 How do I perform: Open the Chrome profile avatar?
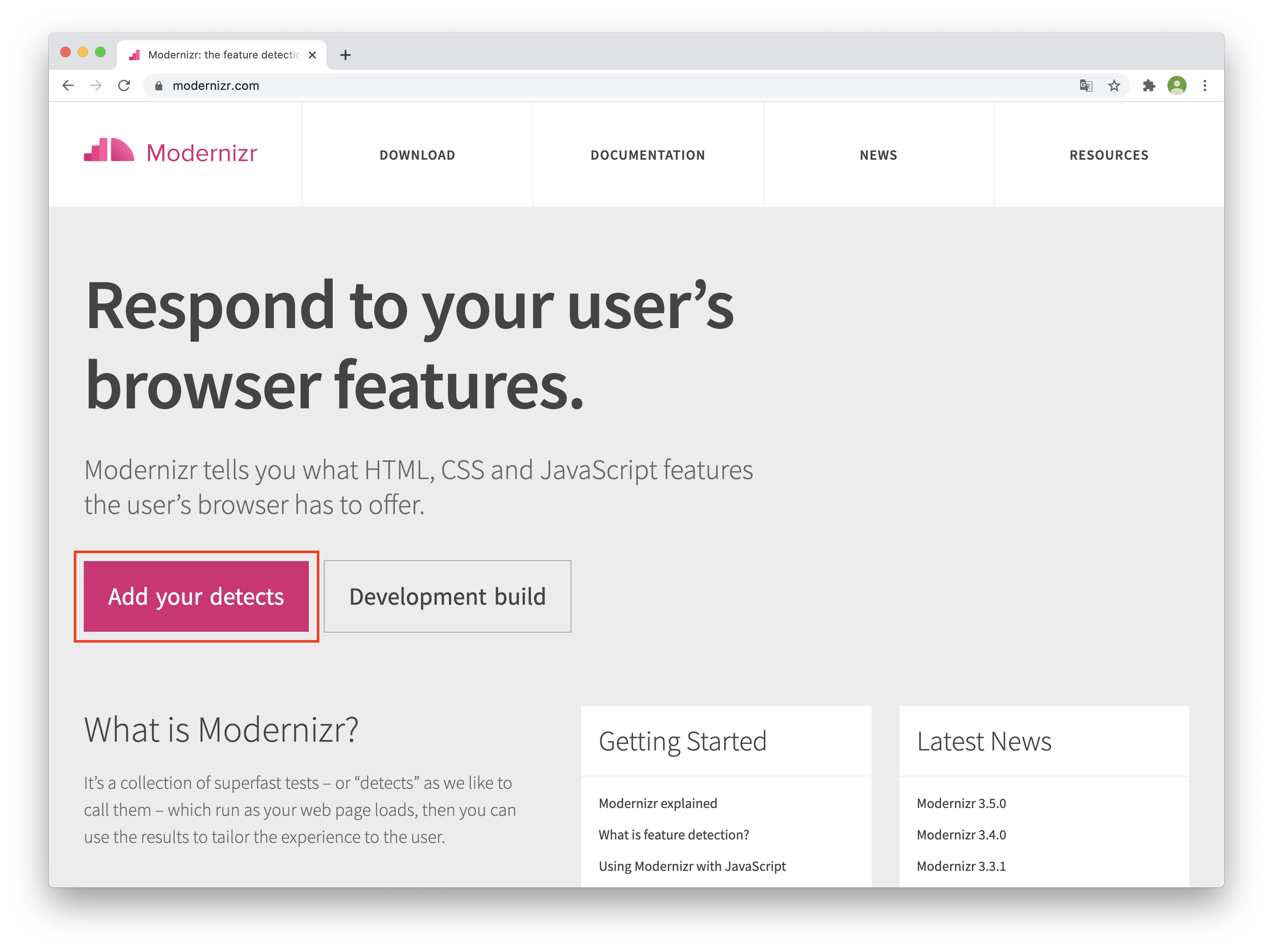point(1176,86)
